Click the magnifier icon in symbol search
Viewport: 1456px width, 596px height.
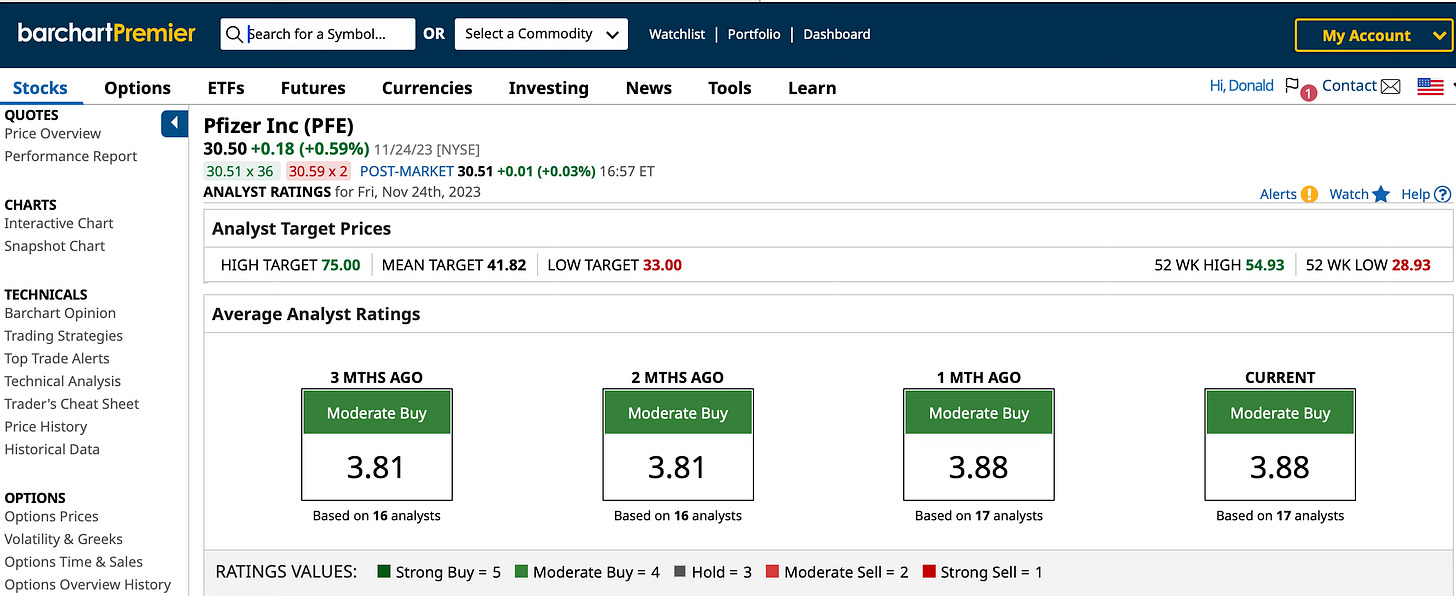(x=234, y=34)
